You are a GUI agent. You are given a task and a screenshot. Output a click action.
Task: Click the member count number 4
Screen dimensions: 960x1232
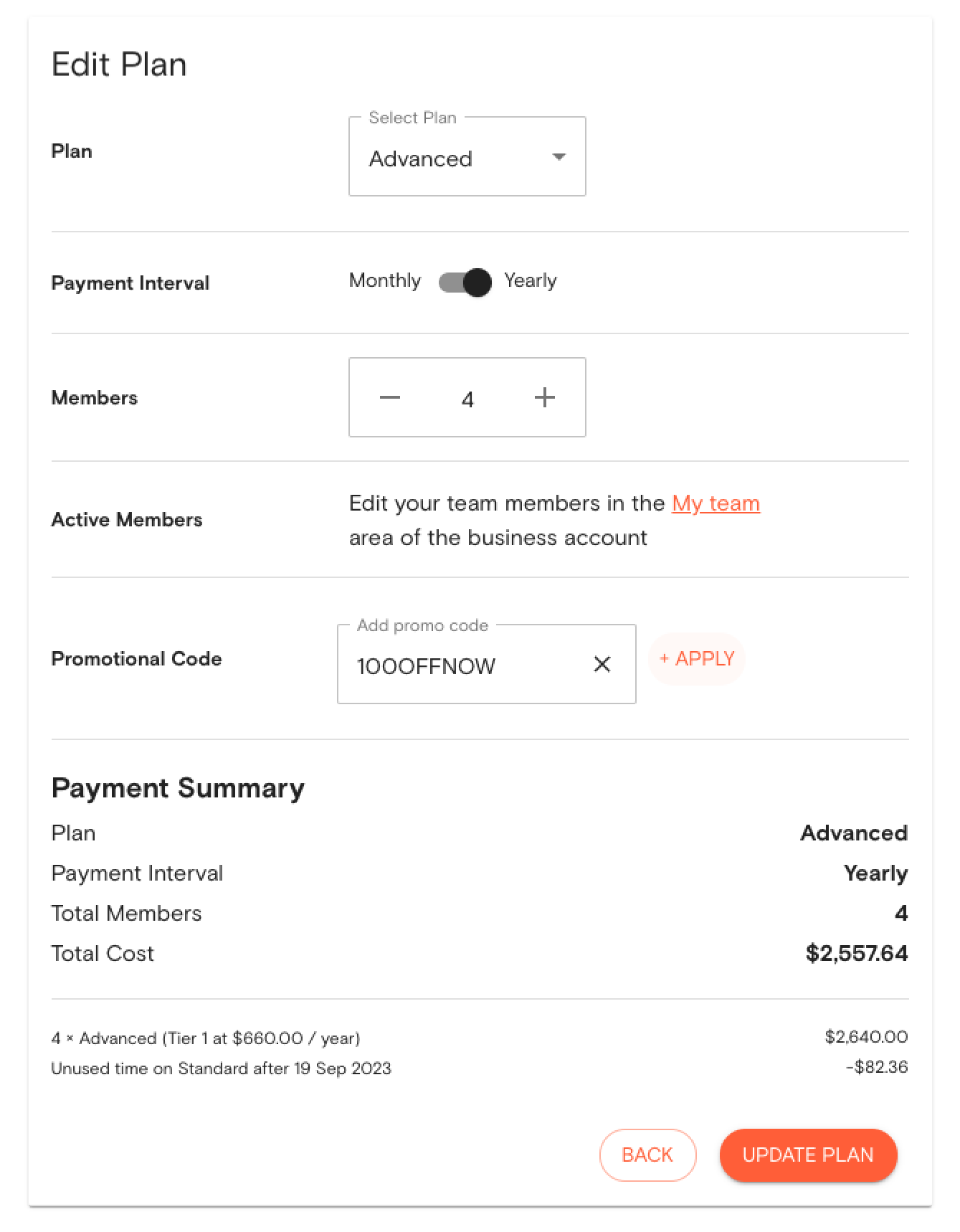[467, 399]
